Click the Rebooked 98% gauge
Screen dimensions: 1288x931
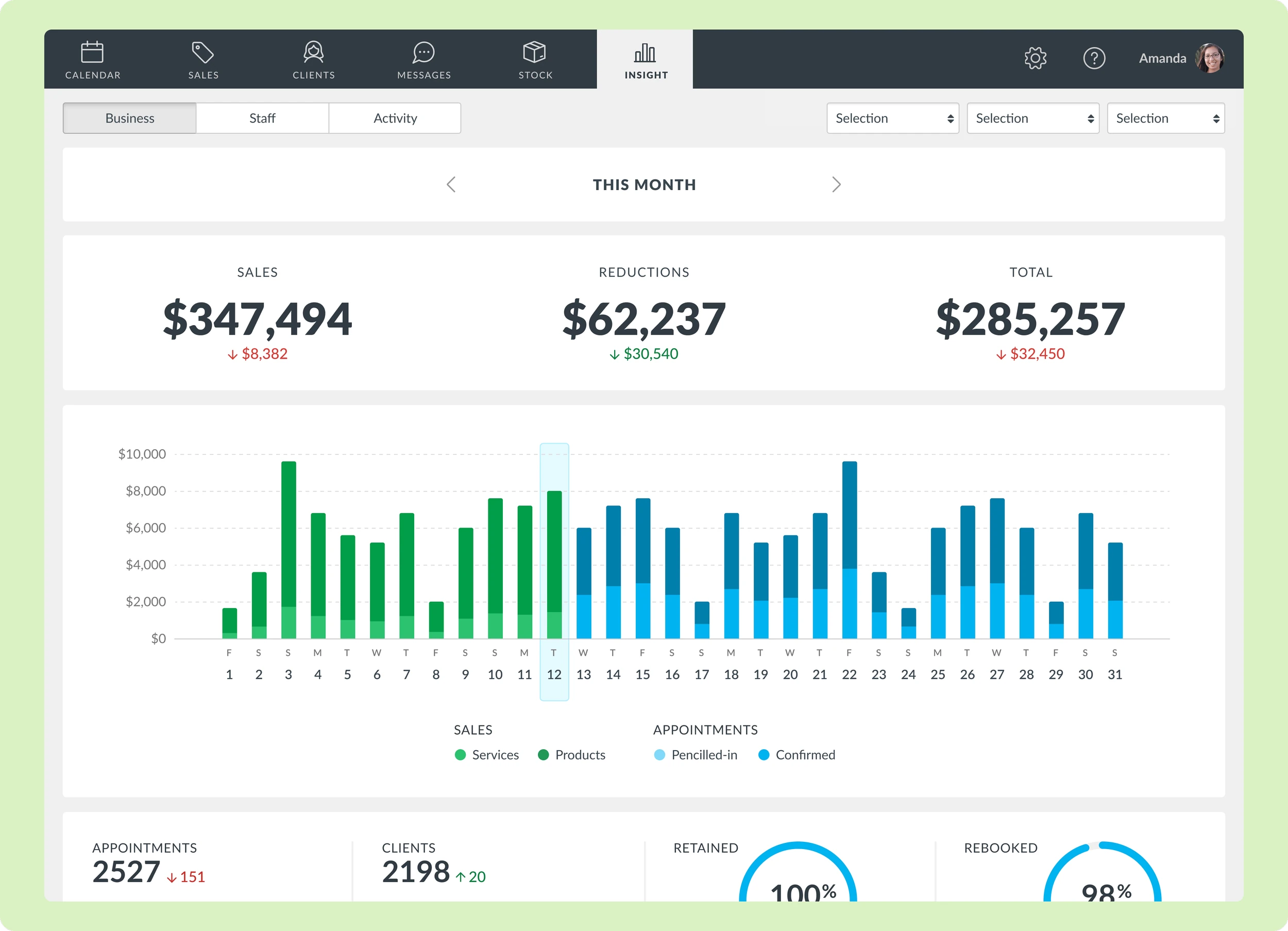click(1103, 871)
